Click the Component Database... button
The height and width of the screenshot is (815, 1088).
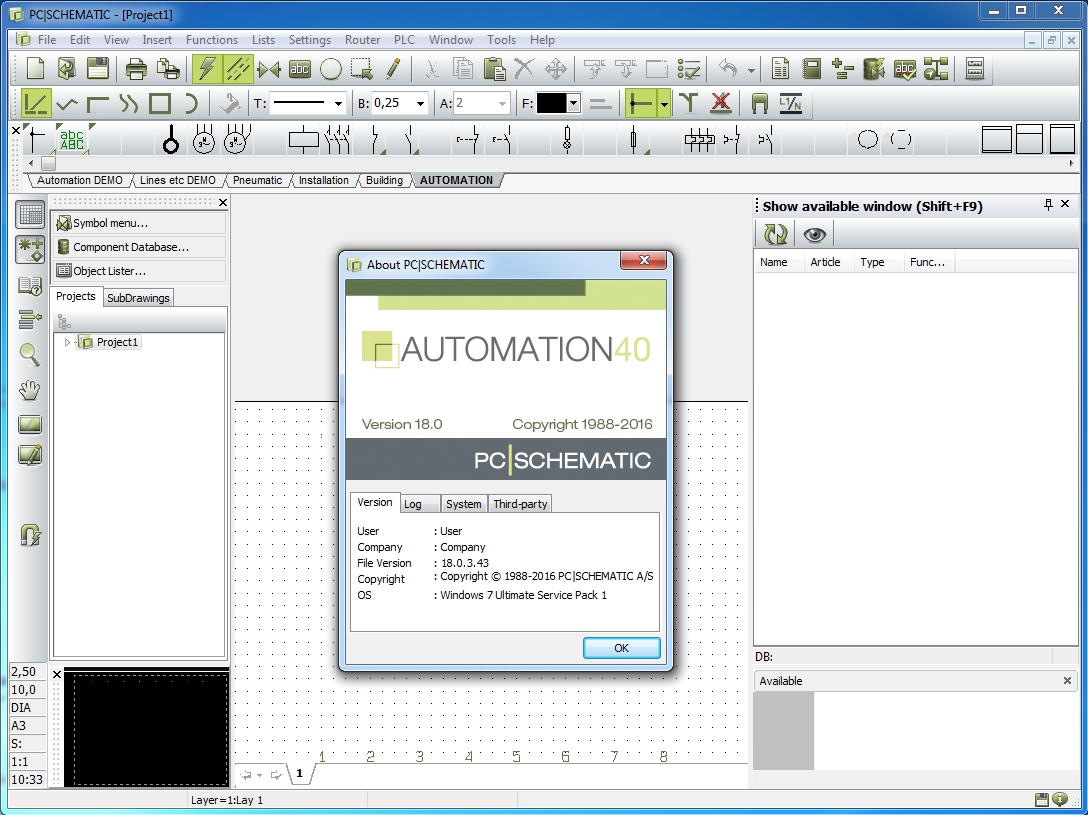(x=139, y=247)
